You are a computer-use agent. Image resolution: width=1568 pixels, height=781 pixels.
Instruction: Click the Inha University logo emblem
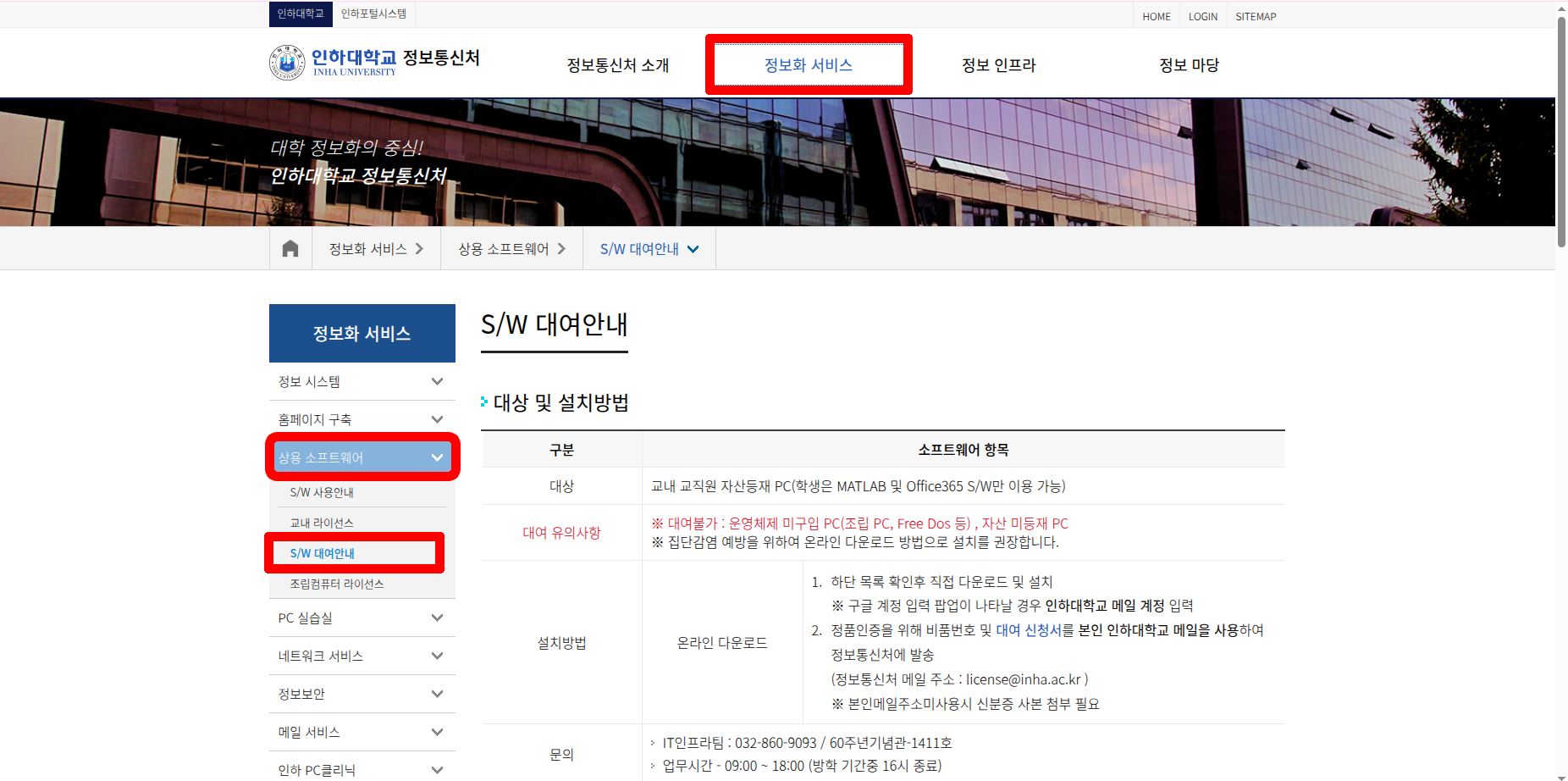(x=287, y=63)
